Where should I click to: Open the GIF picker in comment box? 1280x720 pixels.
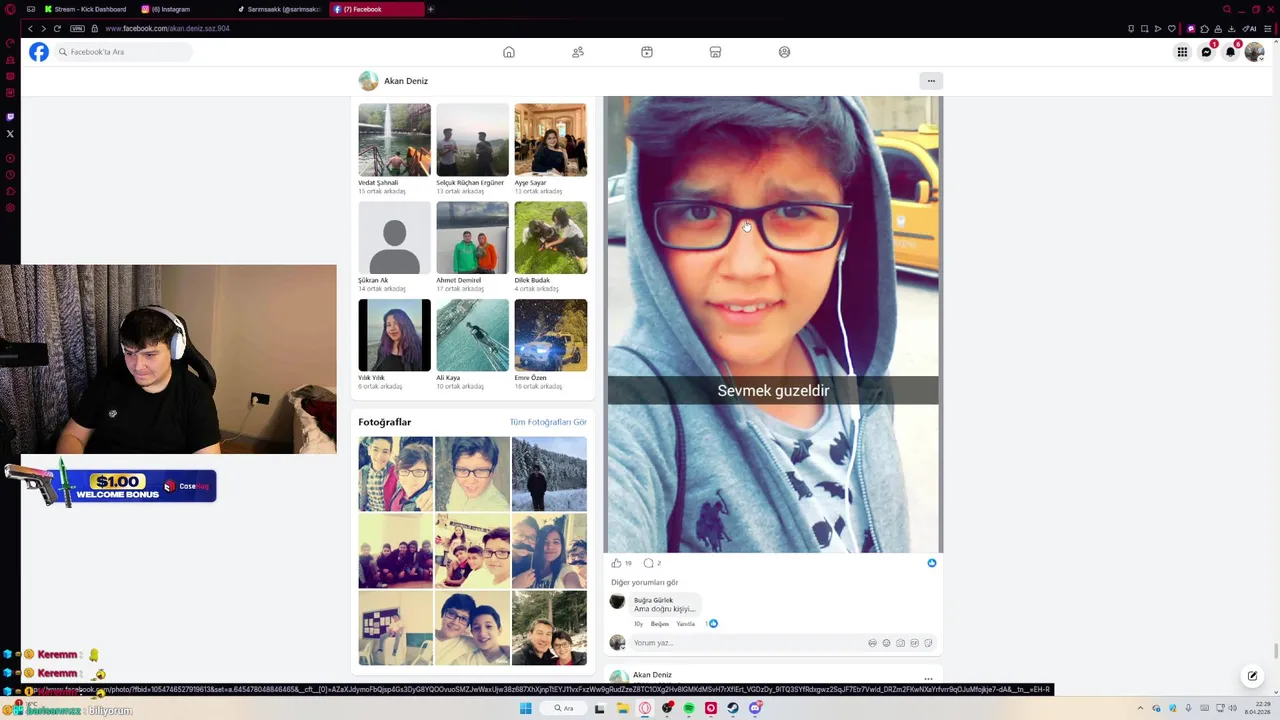(x=914, y=643)
